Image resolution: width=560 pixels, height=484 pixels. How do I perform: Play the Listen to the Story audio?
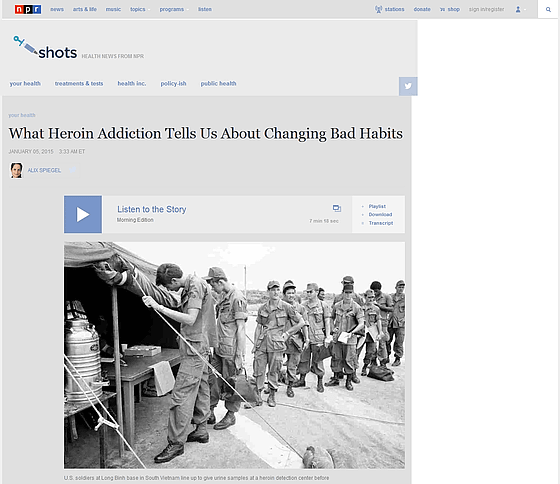(x=83, y=214)
